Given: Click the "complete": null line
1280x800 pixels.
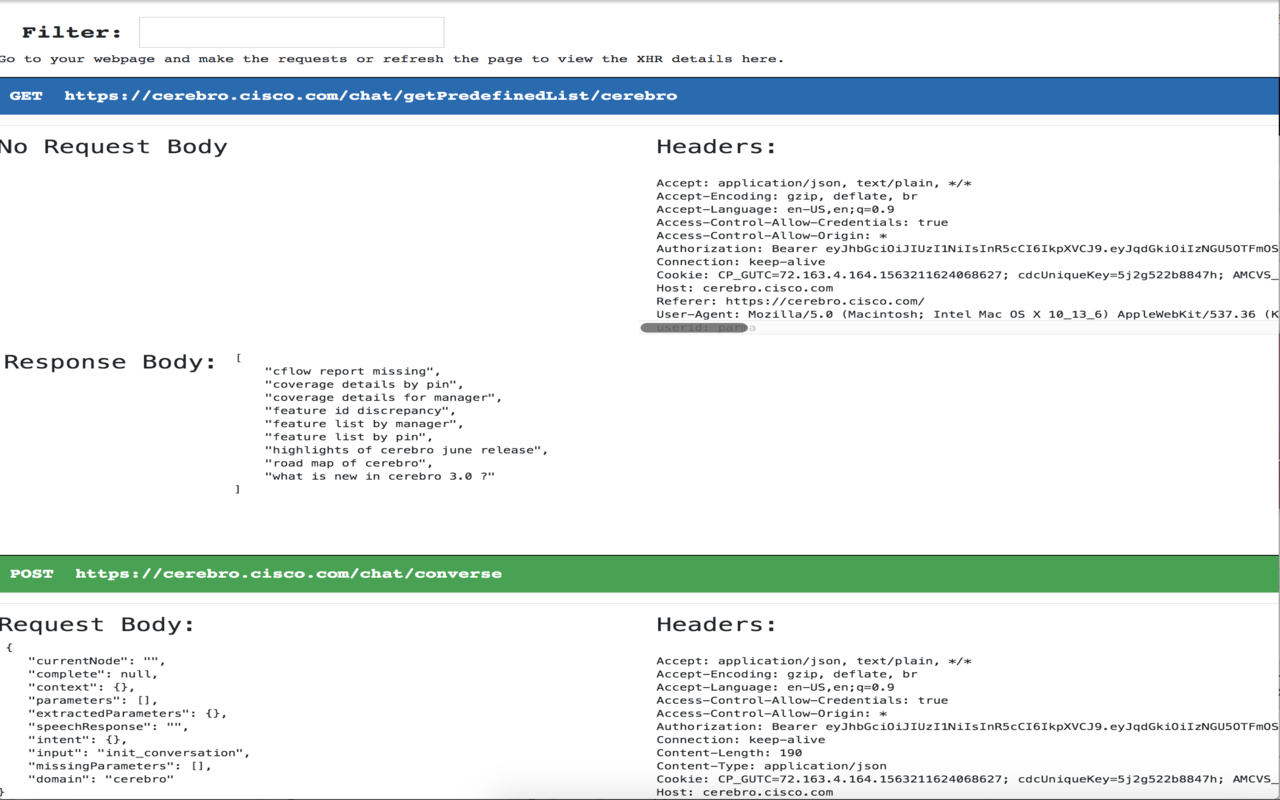Looking at the screenshot, I should (93, 674).
